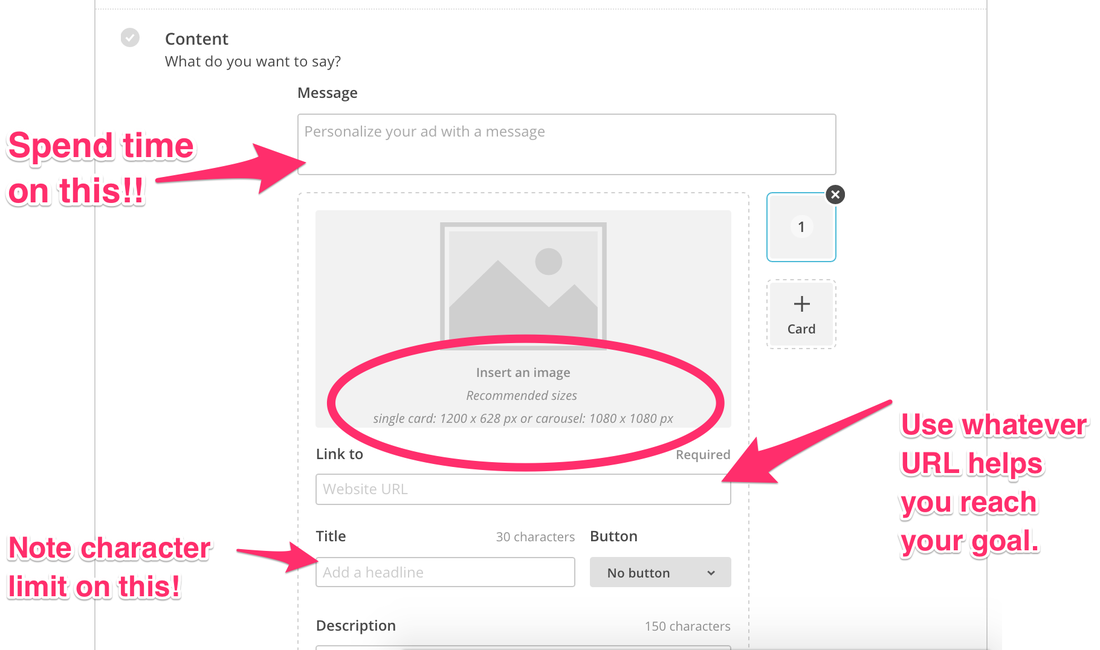The width and height of the screenshot is (1100, 650).
Task: Click the 'Add a headline' title field
Action: [445, 572]
